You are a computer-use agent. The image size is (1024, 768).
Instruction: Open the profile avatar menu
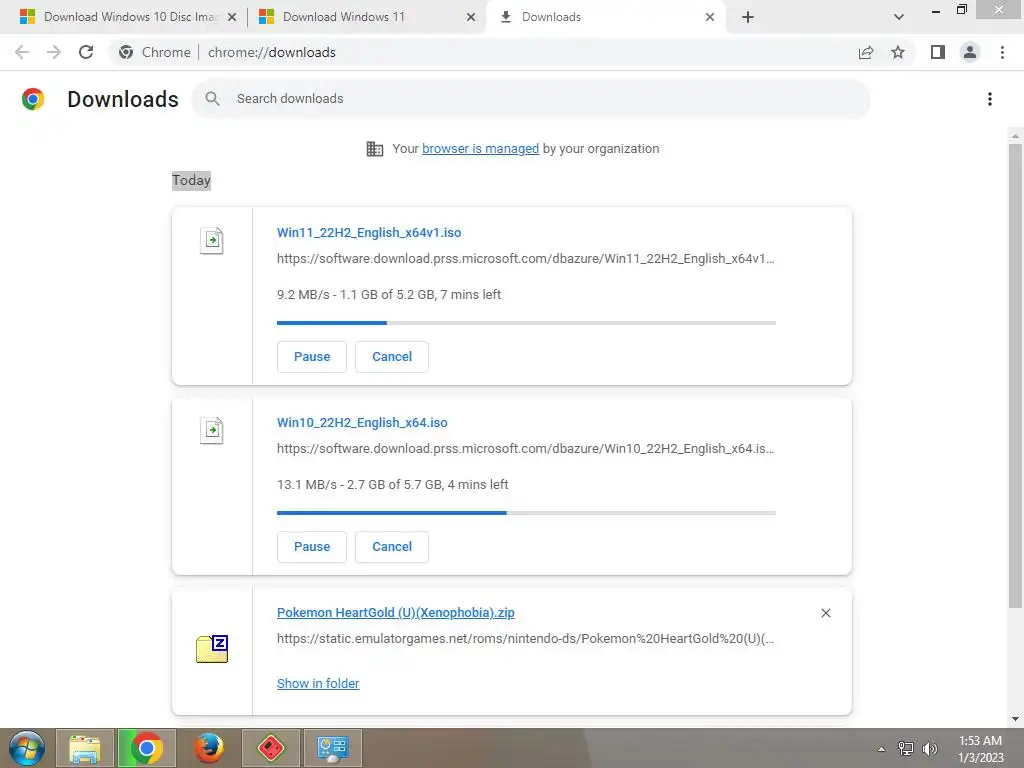pos(970,52)
